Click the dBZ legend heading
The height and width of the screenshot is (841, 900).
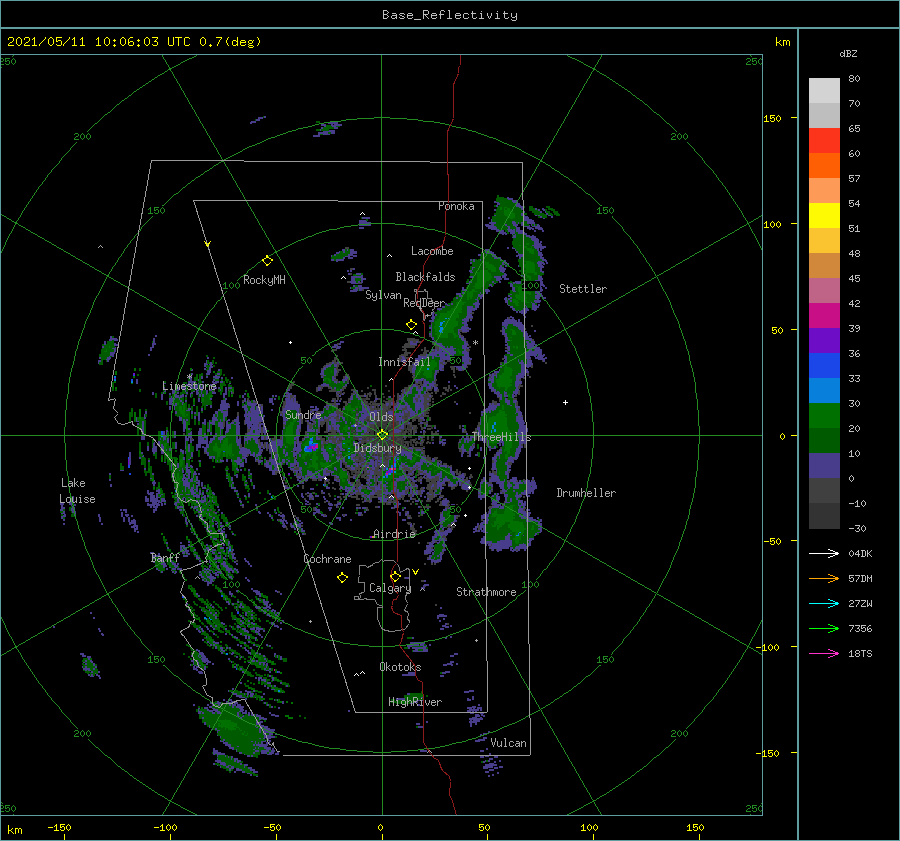(x=848, y=54)
